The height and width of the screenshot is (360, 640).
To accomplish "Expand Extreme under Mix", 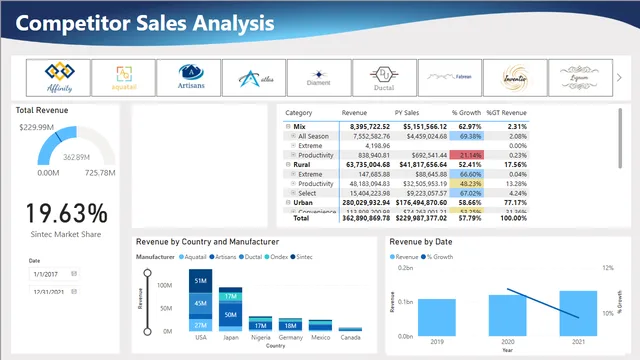I will click(x=293, y=145).
